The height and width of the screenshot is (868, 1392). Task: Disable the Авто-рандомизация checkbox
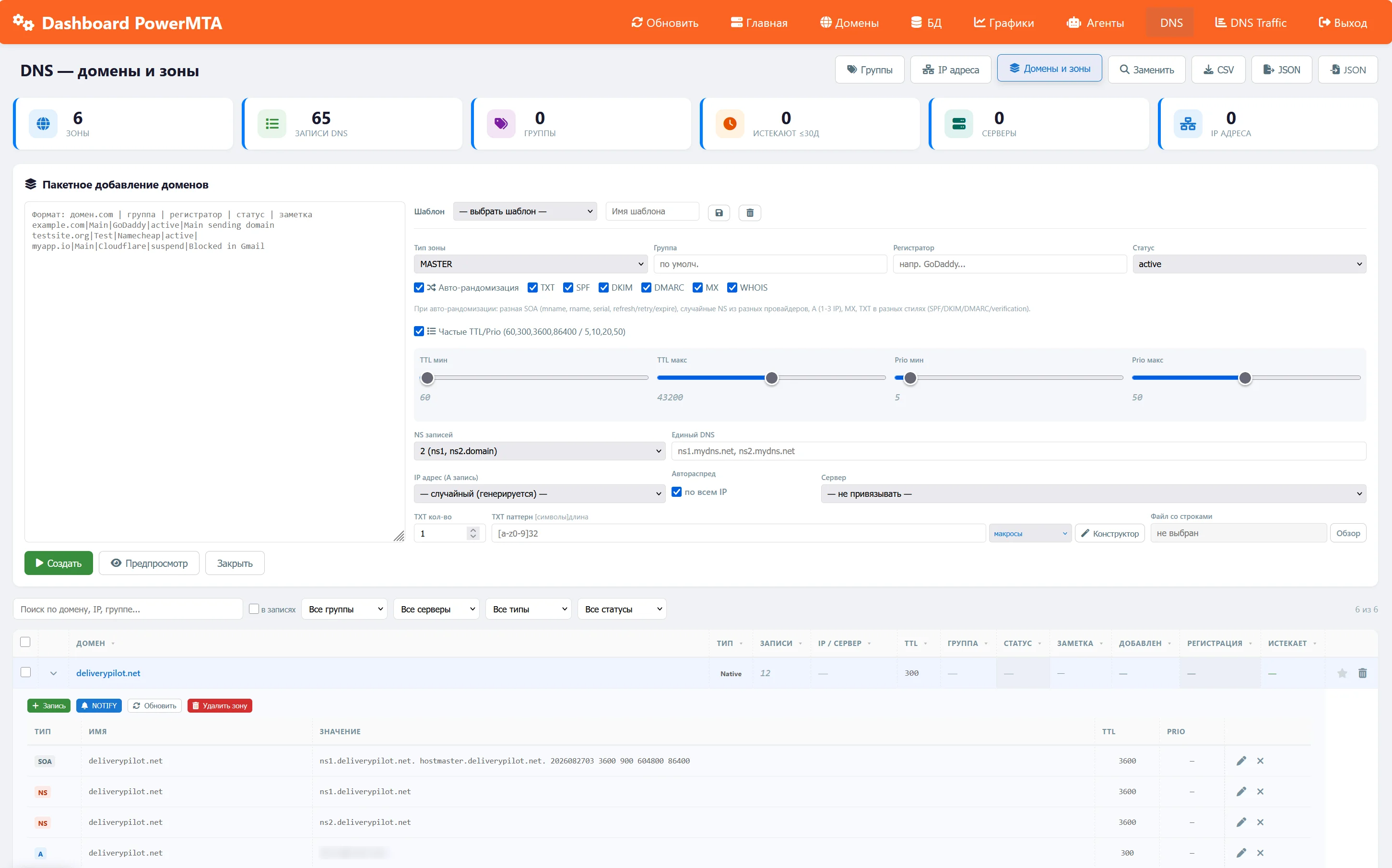click(419, 288)
